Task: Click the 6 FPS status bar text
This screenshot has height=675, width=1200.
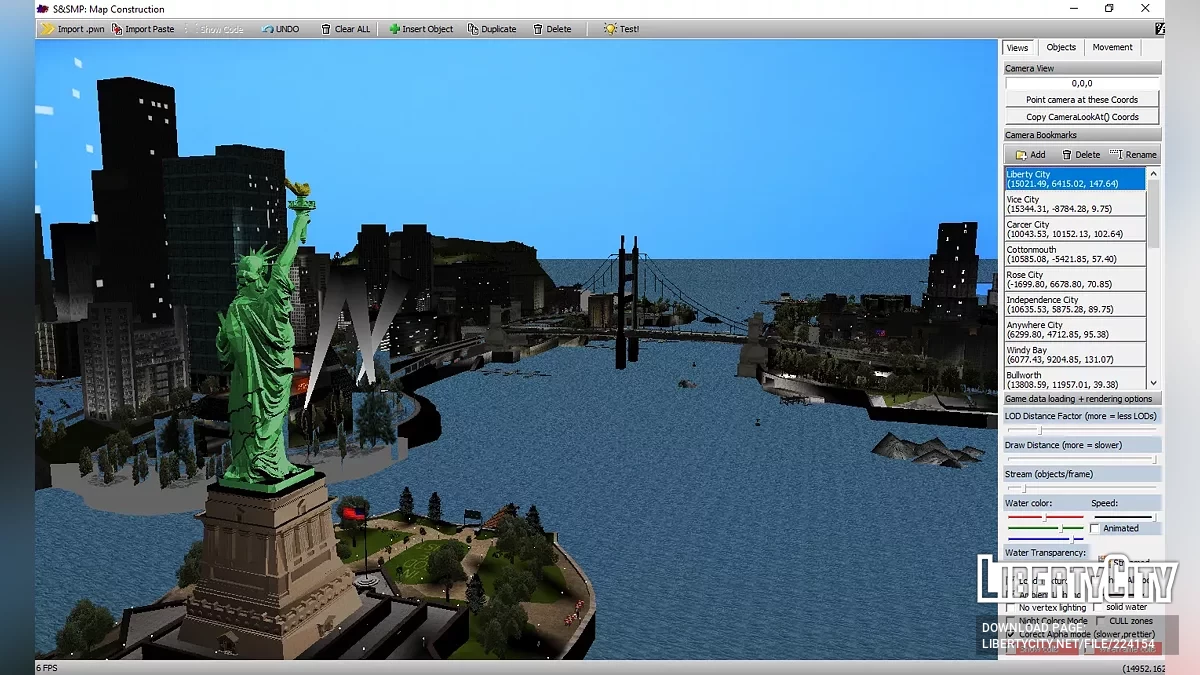Action: coord(46,668)
